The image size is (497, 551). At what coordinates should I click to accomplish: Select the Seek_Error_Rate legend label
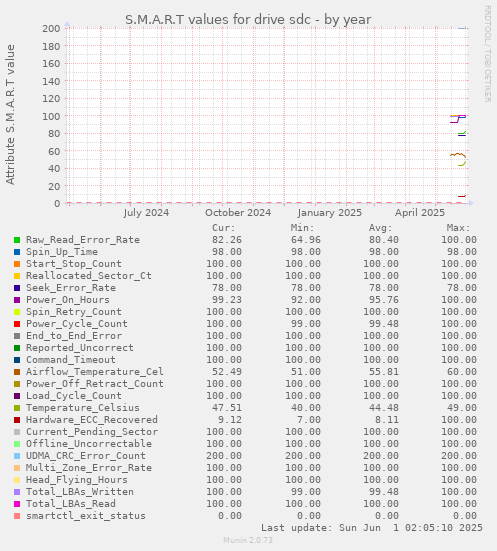pyautogui.click(x=71, y=288)
